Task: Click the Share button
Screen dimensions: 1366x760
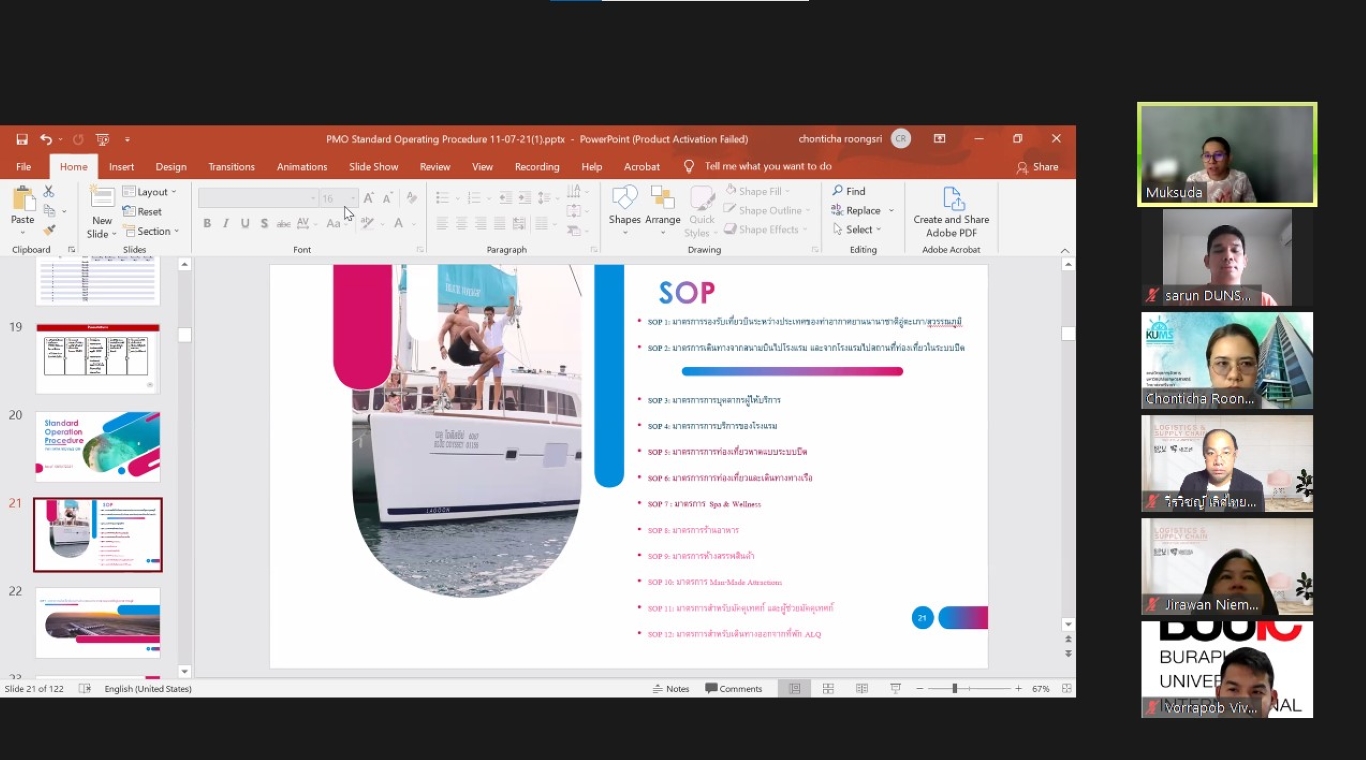Action: click(1037, 167)
